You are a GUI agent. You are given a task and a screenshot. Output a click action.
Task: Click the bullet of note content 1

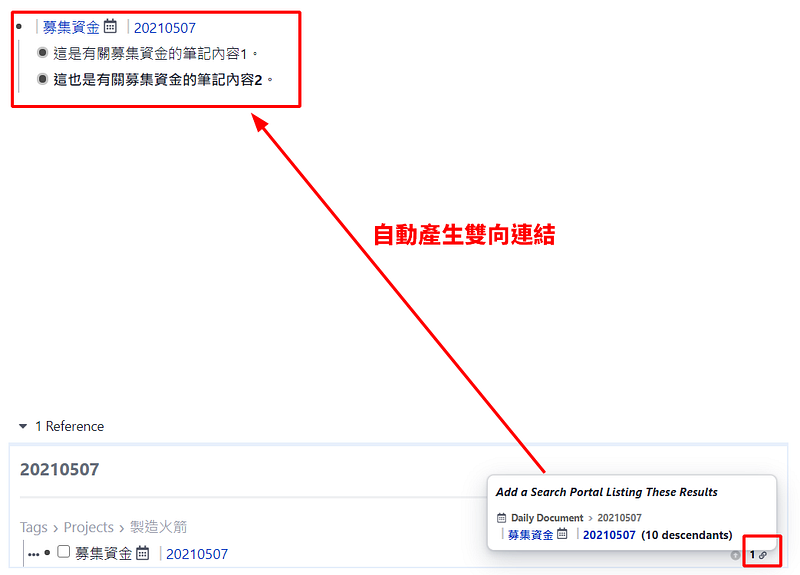tap(42, 53)
